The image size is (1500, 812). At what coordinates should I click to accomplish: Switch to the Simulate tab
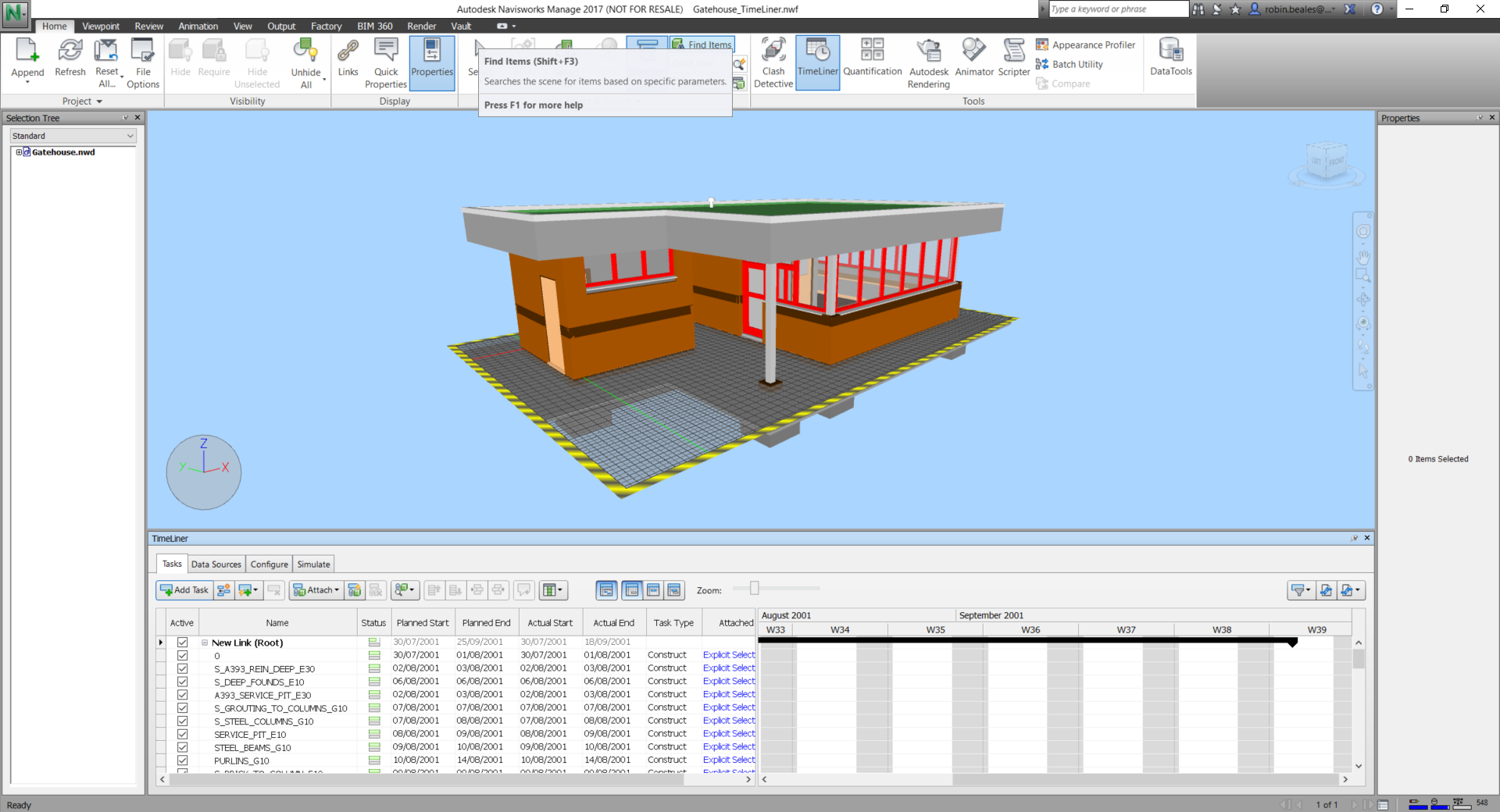tap(313, 564)
